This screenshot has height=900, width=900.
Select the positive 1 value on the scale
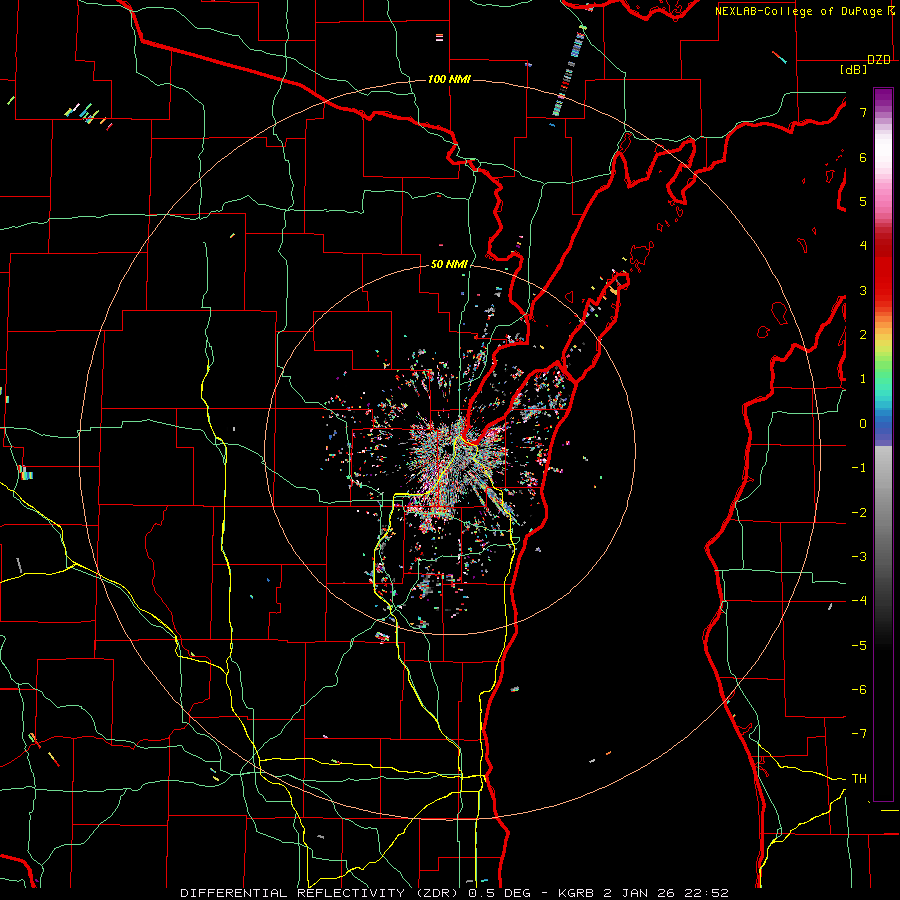[863, 379]
